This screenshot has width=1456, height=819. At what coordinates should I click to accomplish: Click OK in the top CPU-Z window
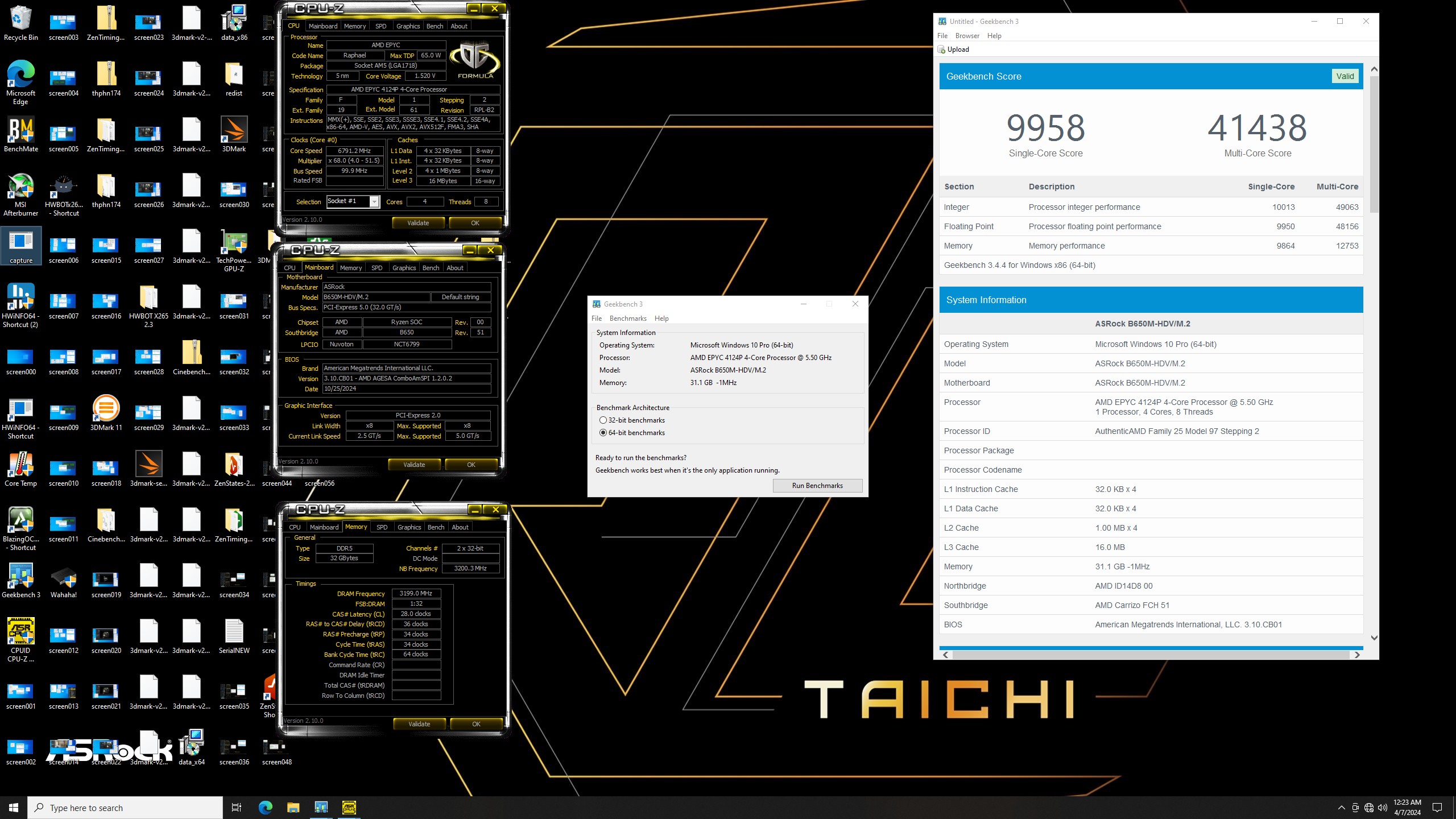475,223
